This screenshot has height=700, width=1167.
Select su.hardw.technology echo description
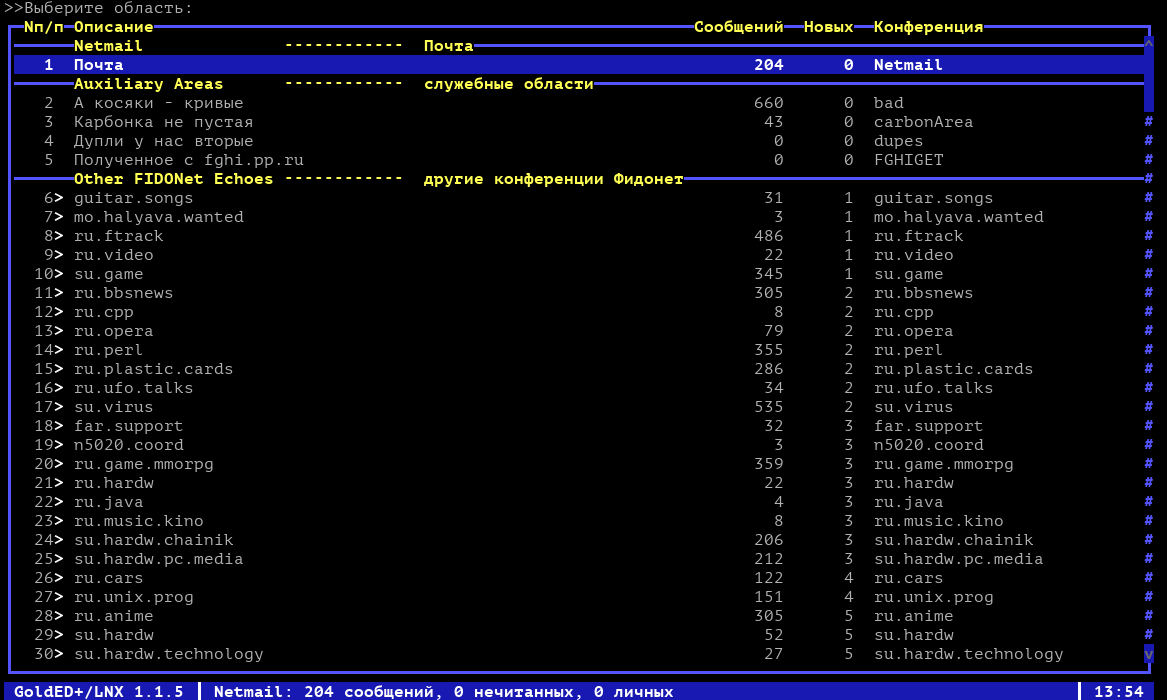(168, 653)
